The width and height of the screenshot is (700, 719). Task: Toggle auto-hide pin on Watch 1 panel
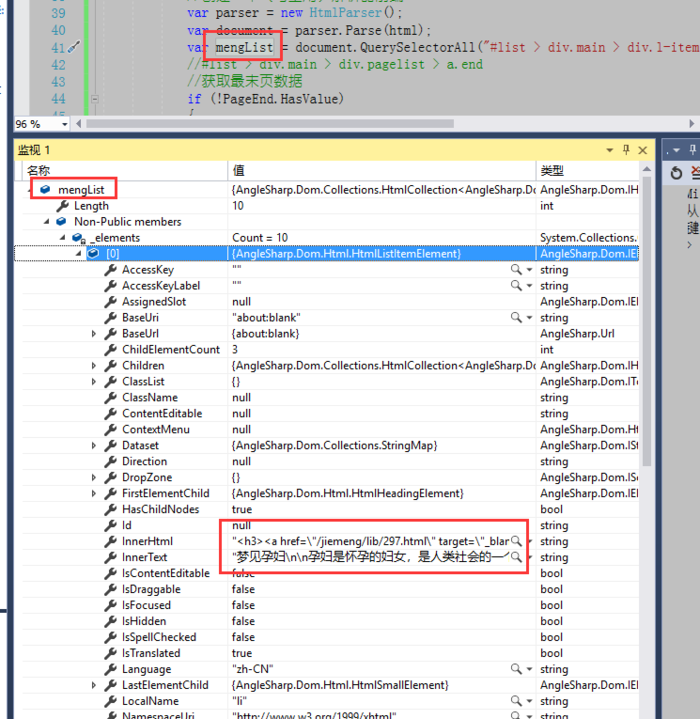tap(626, 150)
